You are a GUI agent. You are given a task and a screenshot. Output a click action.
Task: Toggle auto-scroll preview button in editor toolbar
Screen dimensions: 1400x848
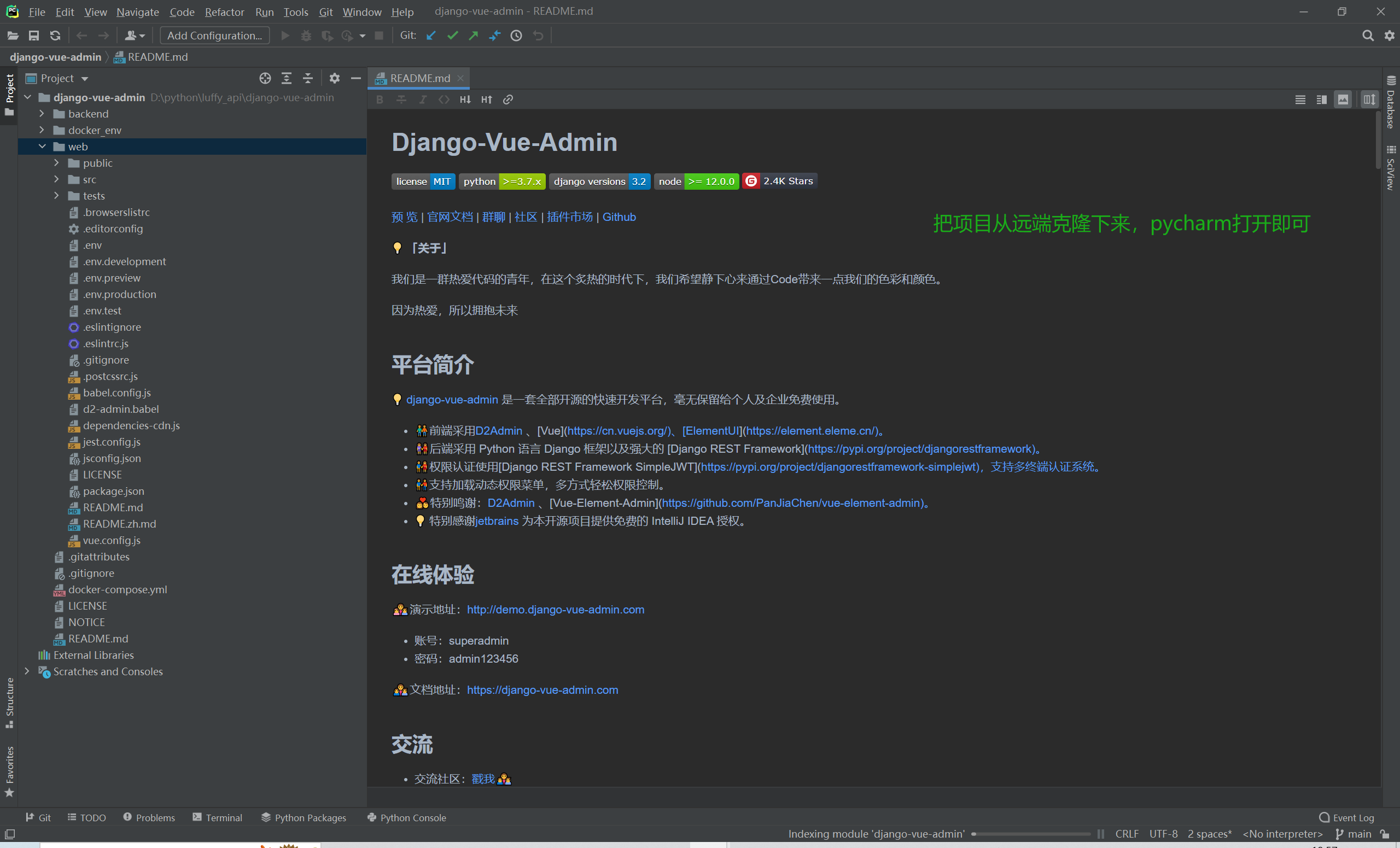click(1369, 100)
